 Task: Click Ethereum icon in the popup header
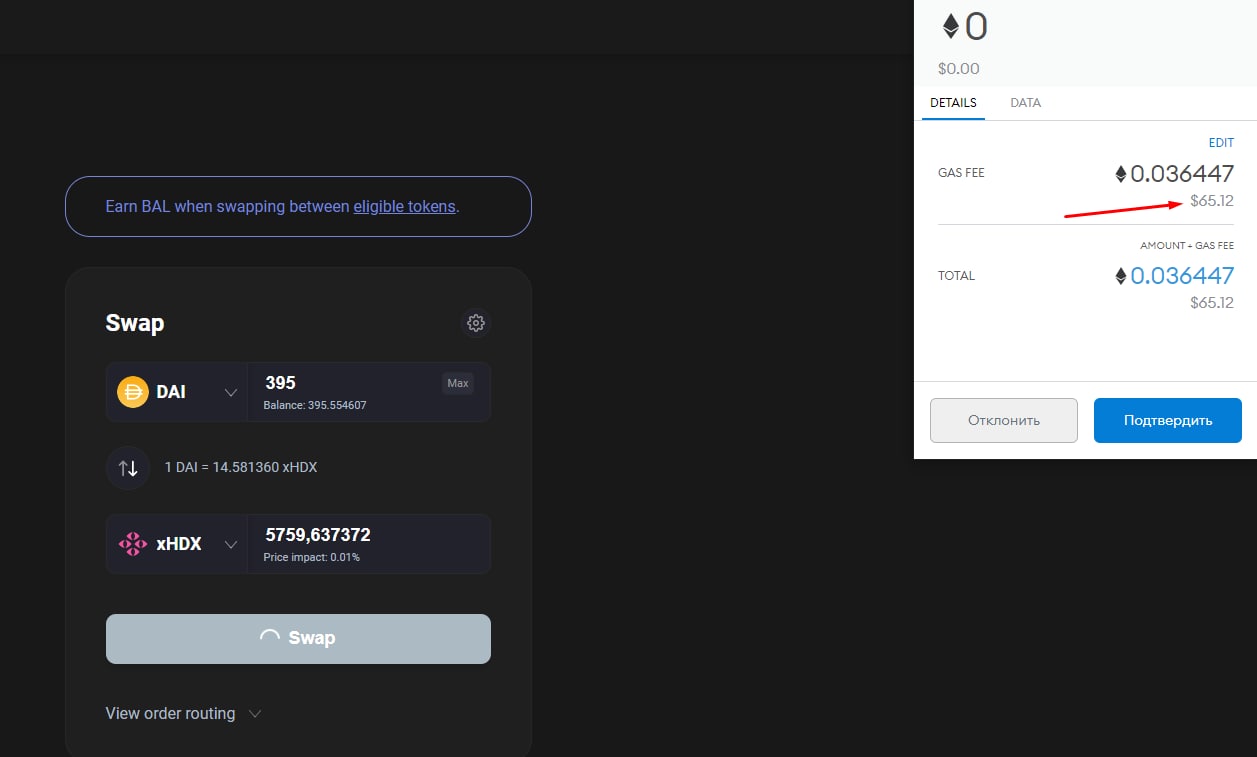tap(951, 26)
